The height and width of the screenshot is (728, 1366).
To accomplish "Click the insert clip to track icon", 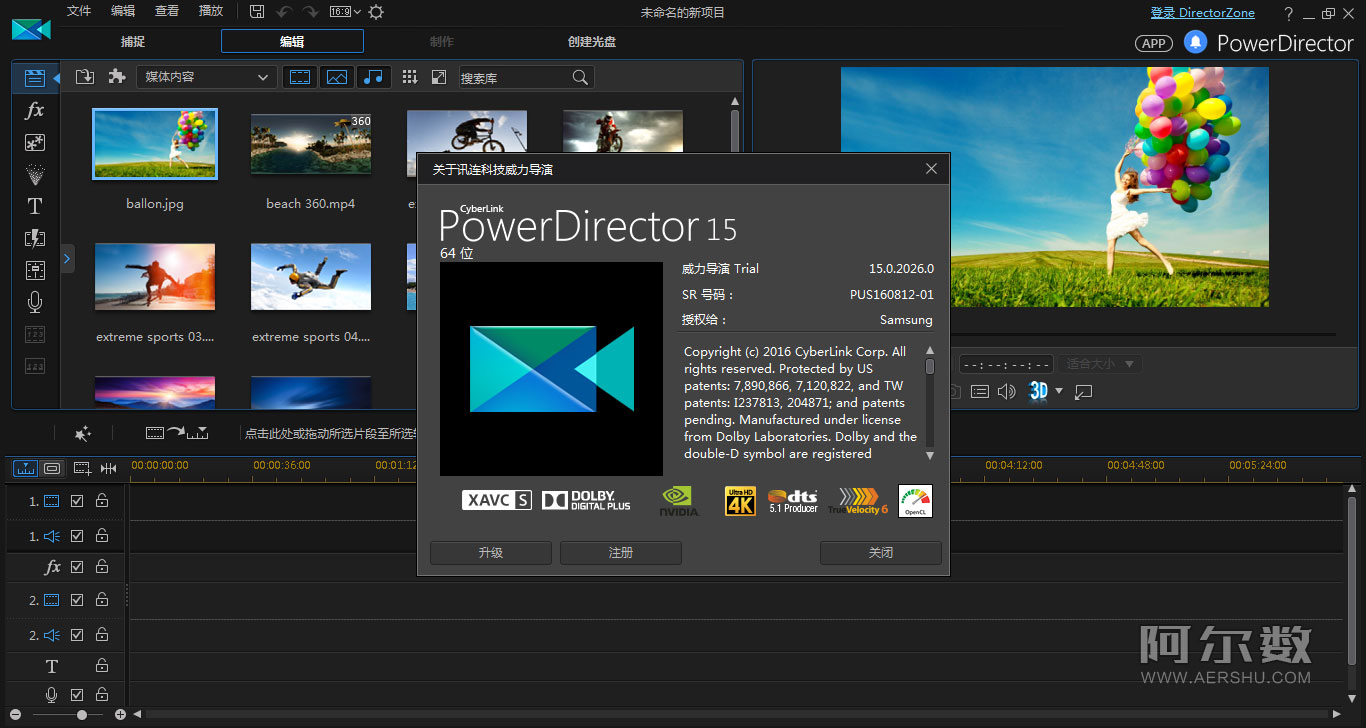I will (x=177, y=433).
